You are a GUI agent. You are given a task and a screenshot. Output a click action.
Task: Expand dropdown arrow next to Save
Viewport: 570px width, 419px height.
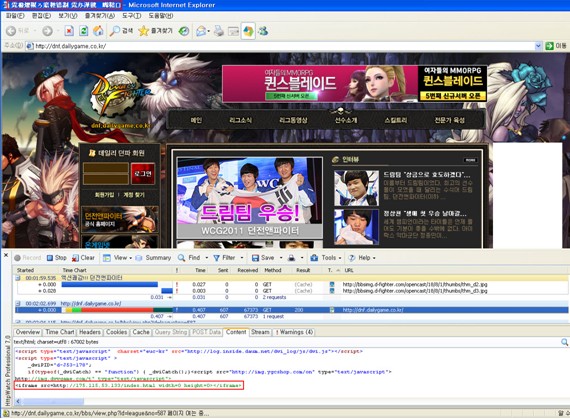281,258
